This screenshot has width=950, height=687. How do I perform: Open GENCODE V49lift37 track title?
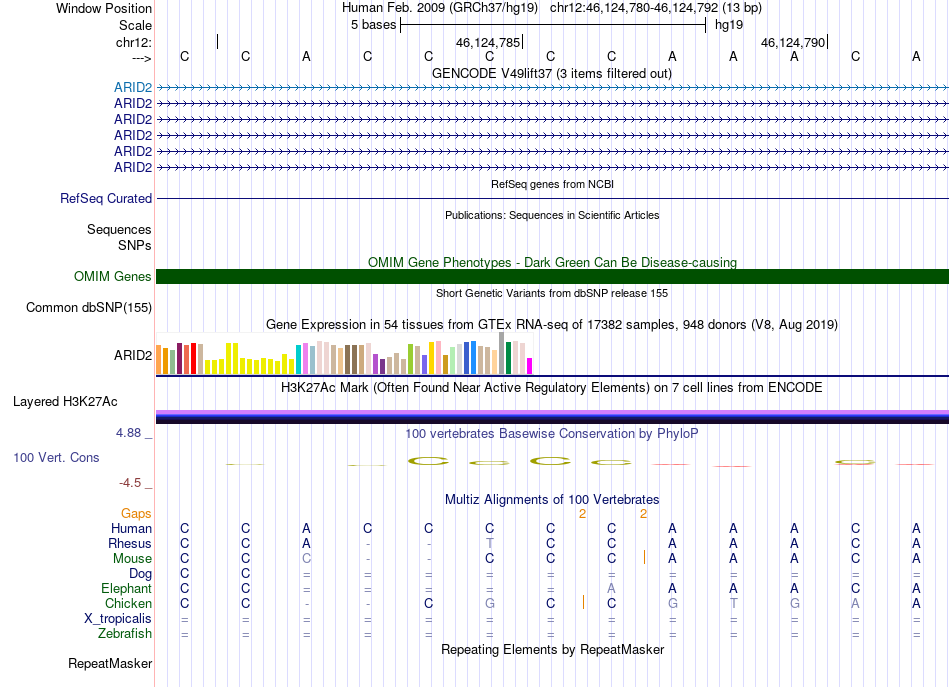(551, 73)
